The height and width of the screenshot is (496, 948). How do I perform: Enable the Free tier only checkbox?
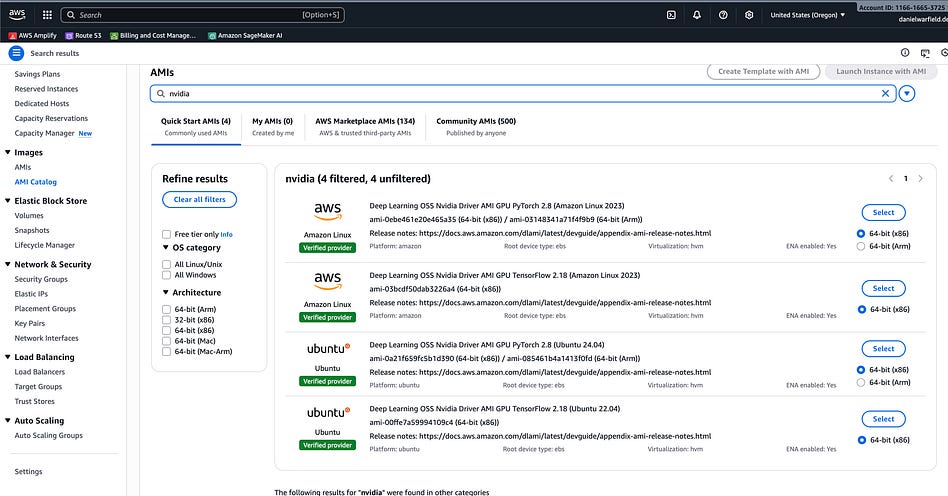(x=166, y=234)
